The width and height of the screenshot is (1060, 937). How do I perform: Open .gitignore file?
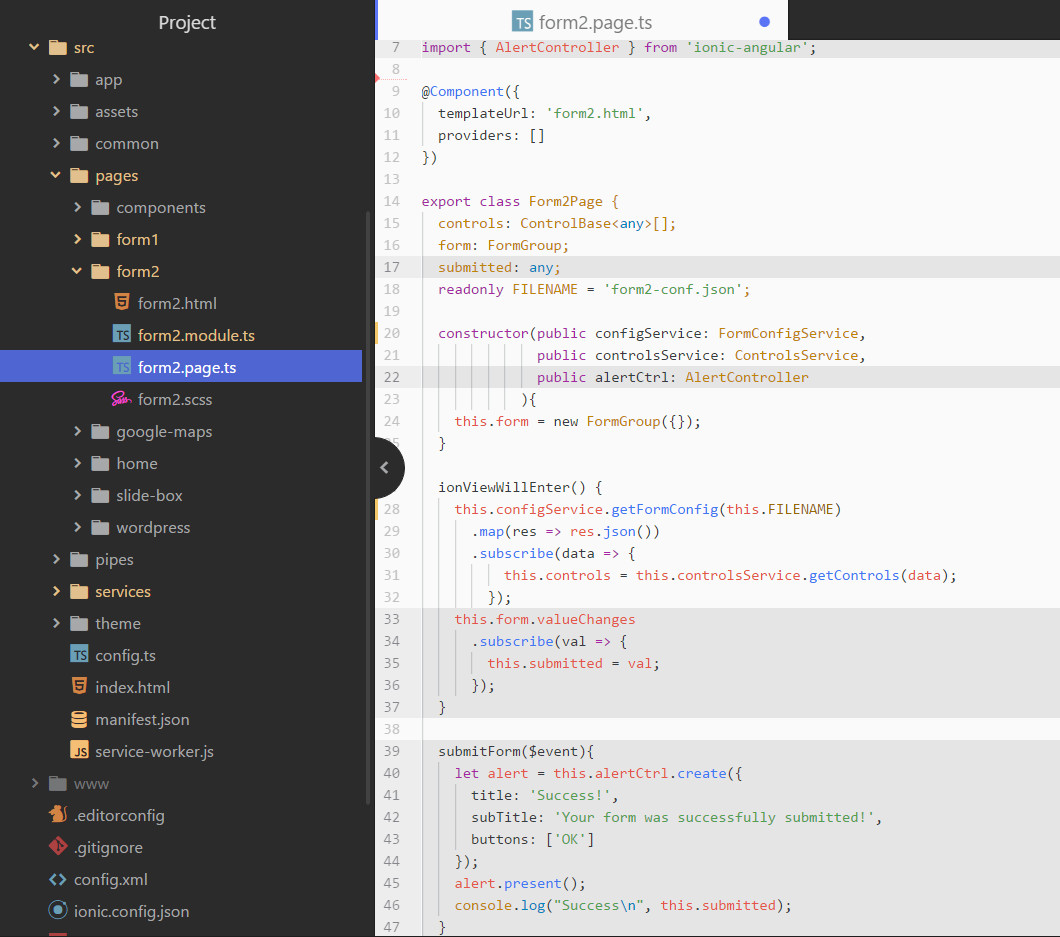108,847
